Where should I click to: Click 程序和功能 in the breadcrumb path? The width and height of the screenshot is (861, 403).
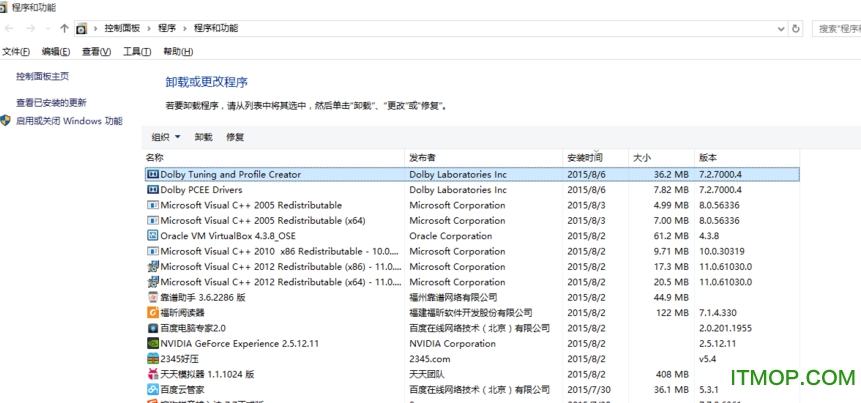(x=216, y=29)
